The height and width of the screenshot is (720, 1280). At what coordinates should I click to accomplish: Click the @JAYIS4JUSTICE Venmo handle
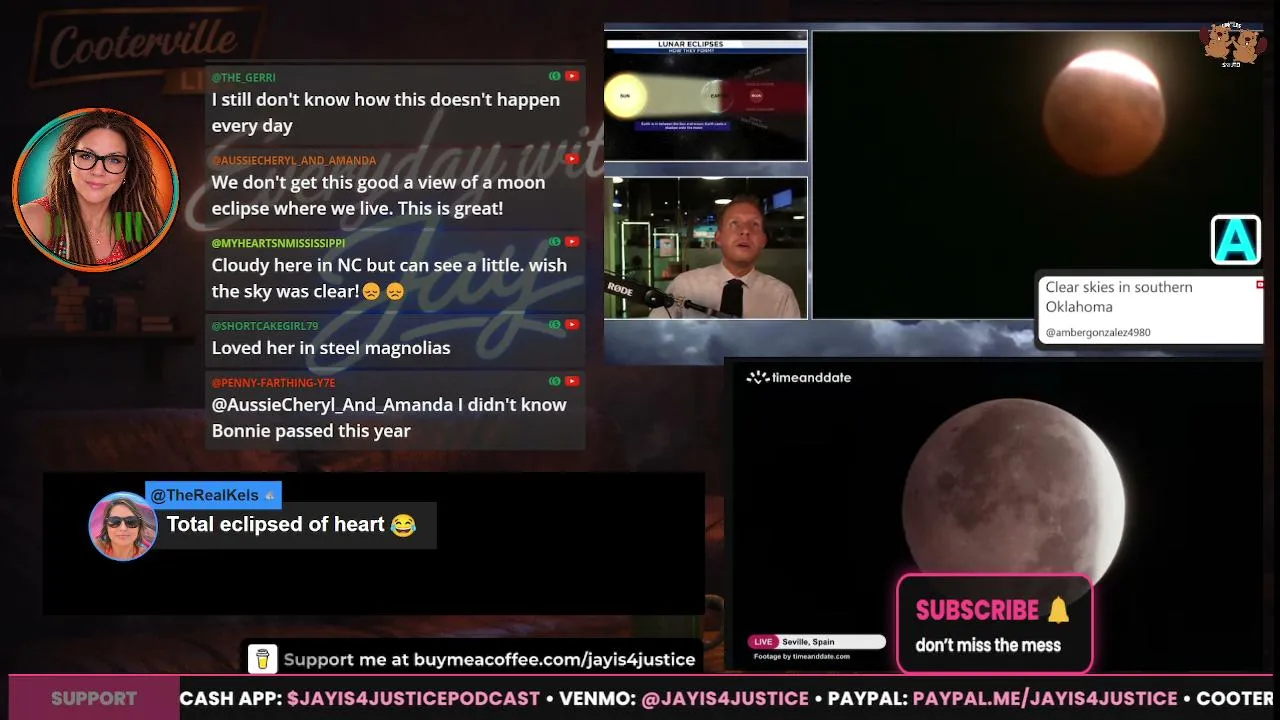(x=725, y=698)
